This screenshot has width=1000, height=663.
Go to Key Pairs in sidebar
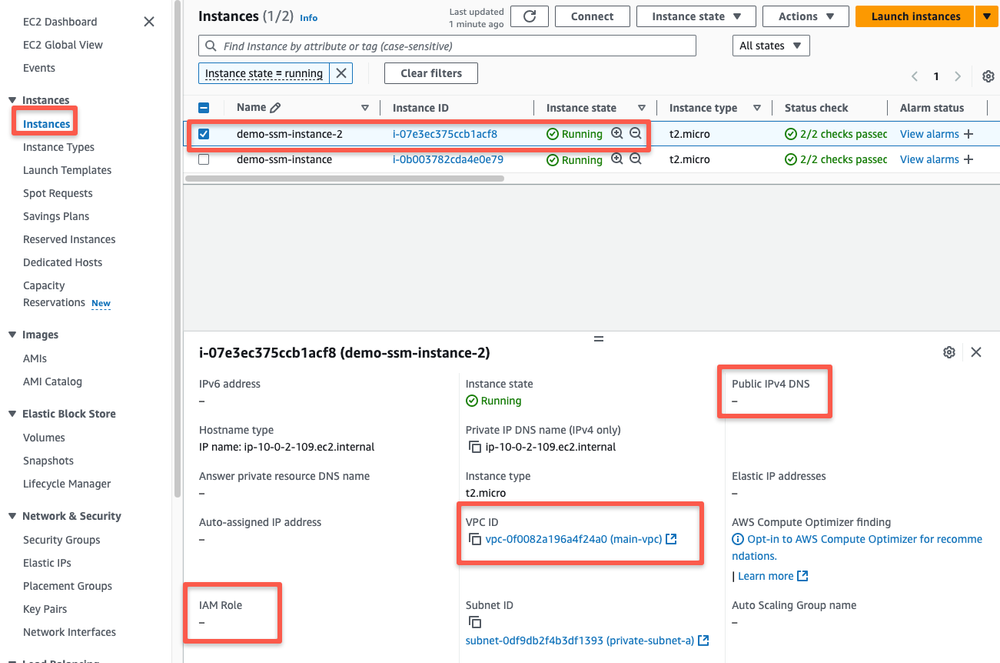(45, 609)
